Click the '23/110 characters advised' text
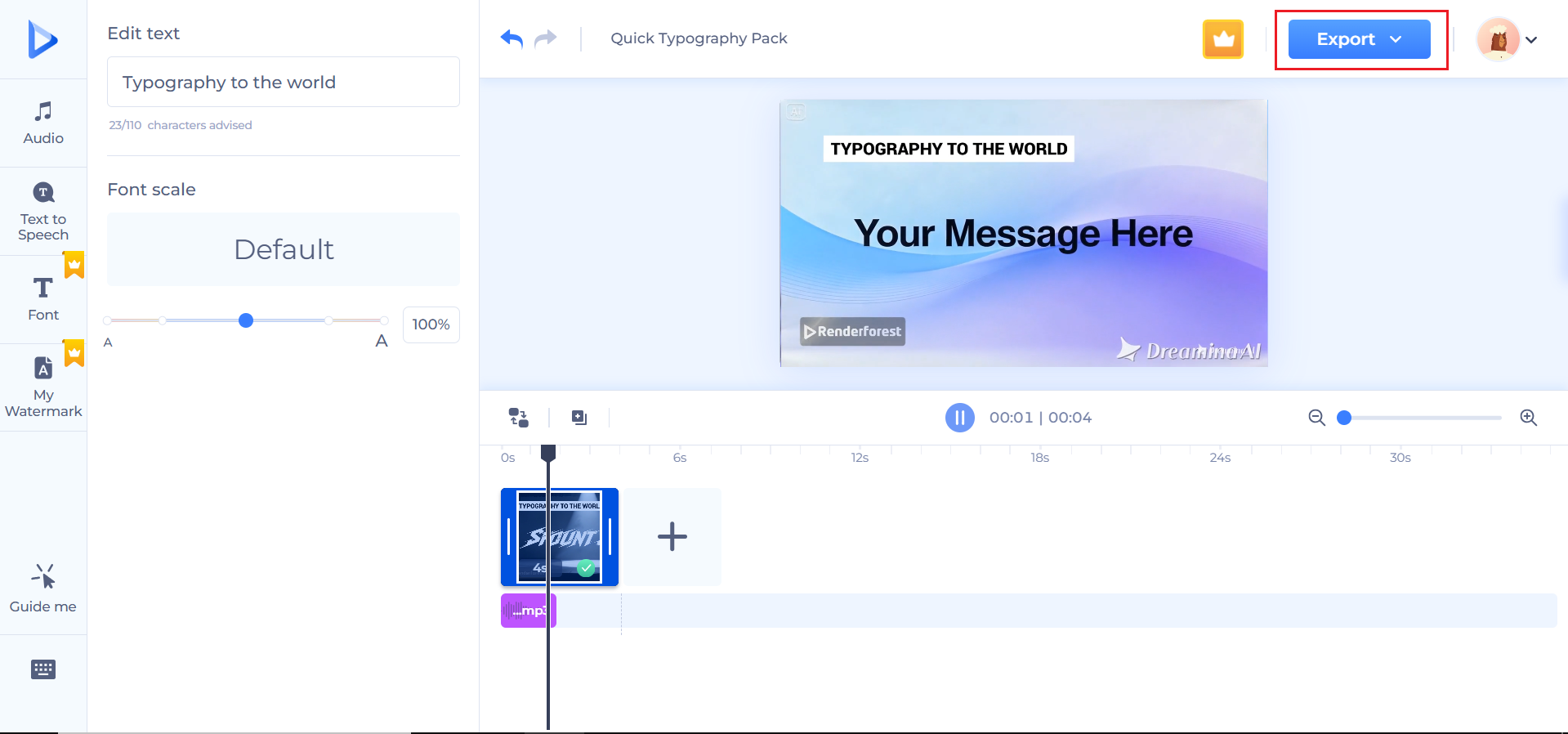Image resolution: width=1568 pixels, height=734 pixels. coord(181,125)
